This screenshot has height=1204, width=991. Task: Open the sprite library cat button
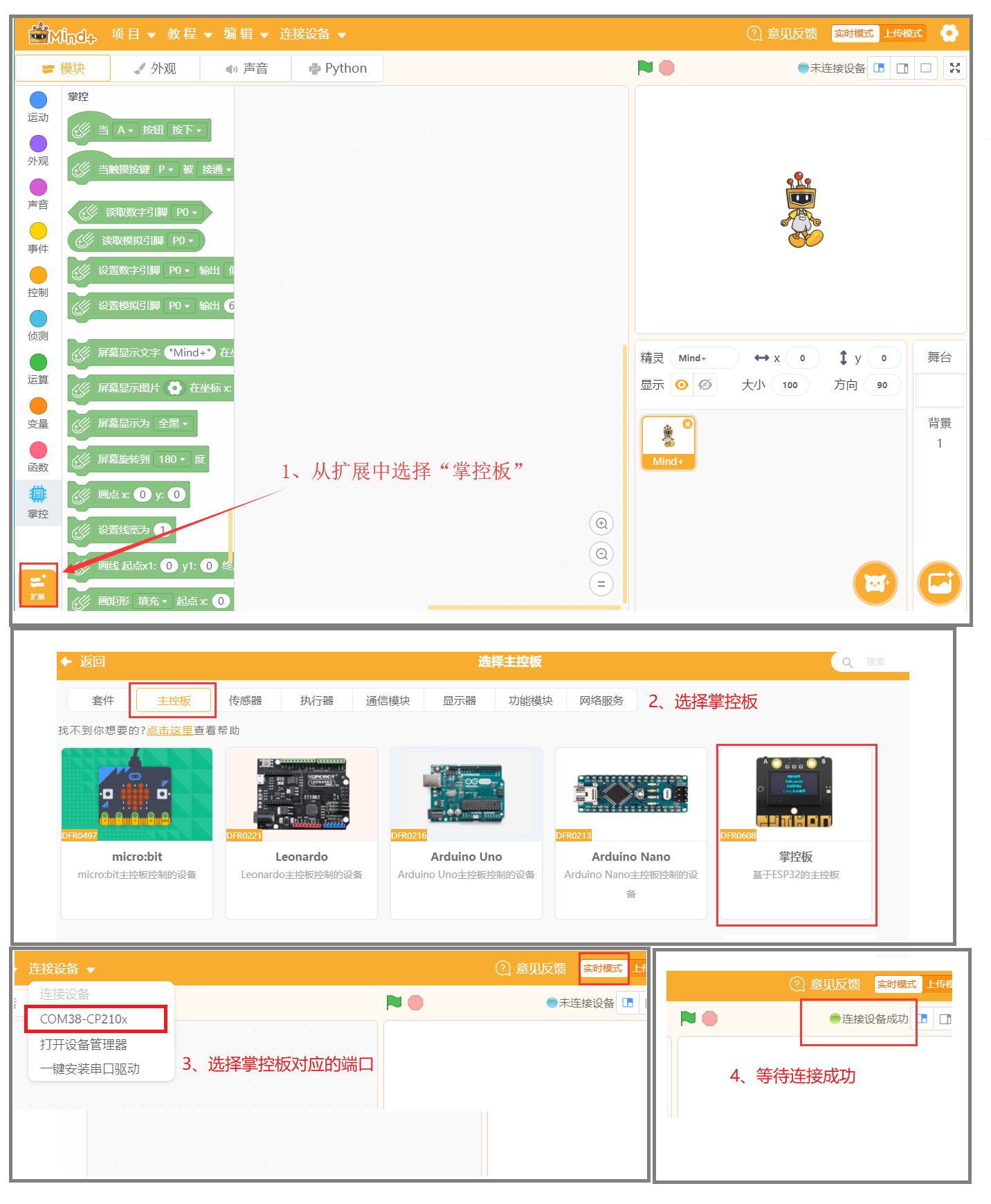tap(875, 583)
